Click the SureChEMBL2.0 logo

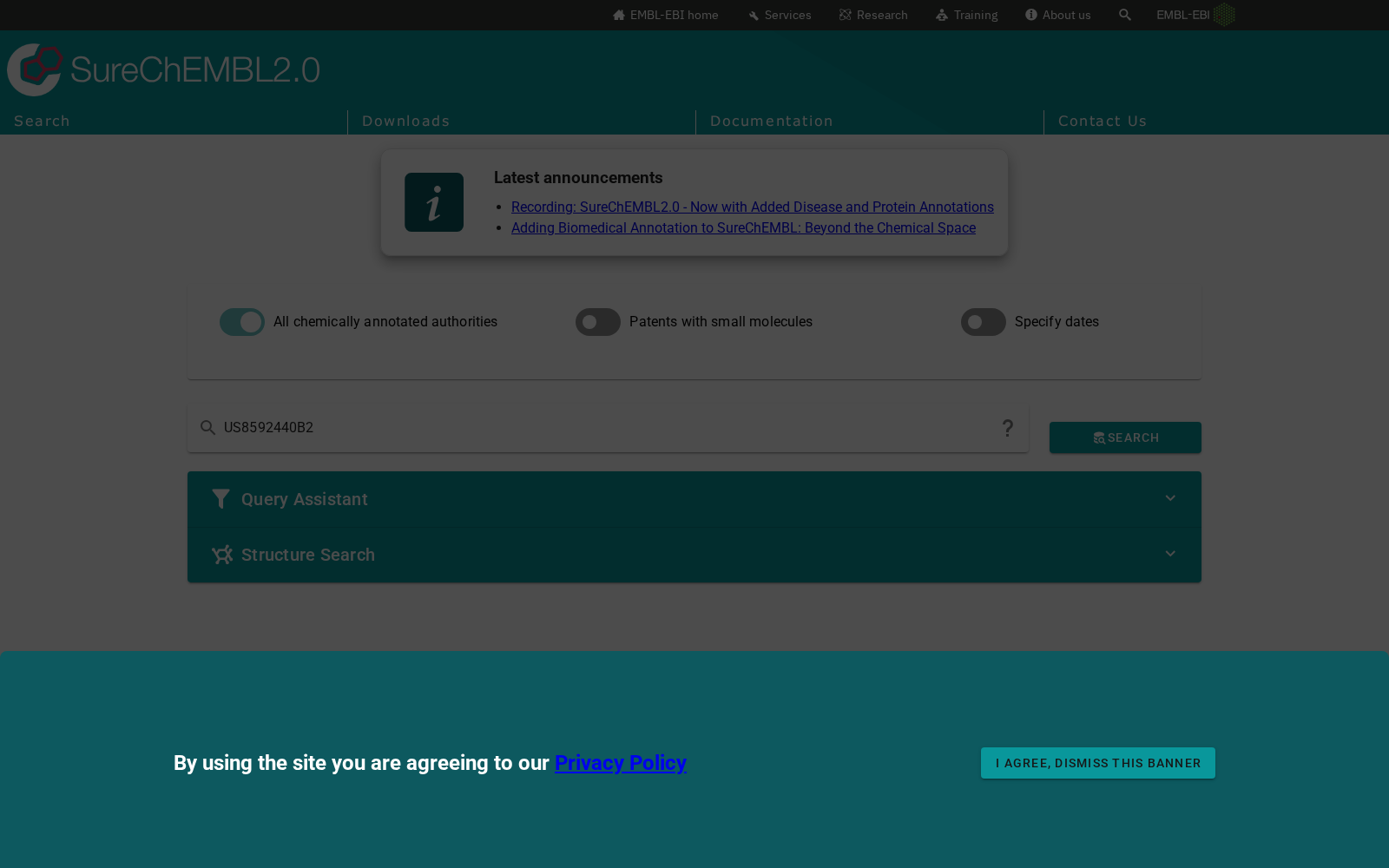click(164, 69)
